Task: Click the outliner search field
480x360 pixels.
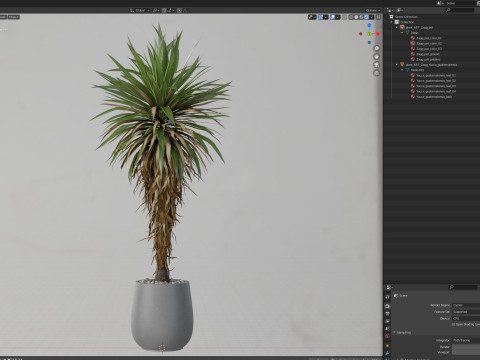Action: pos(460,10)
